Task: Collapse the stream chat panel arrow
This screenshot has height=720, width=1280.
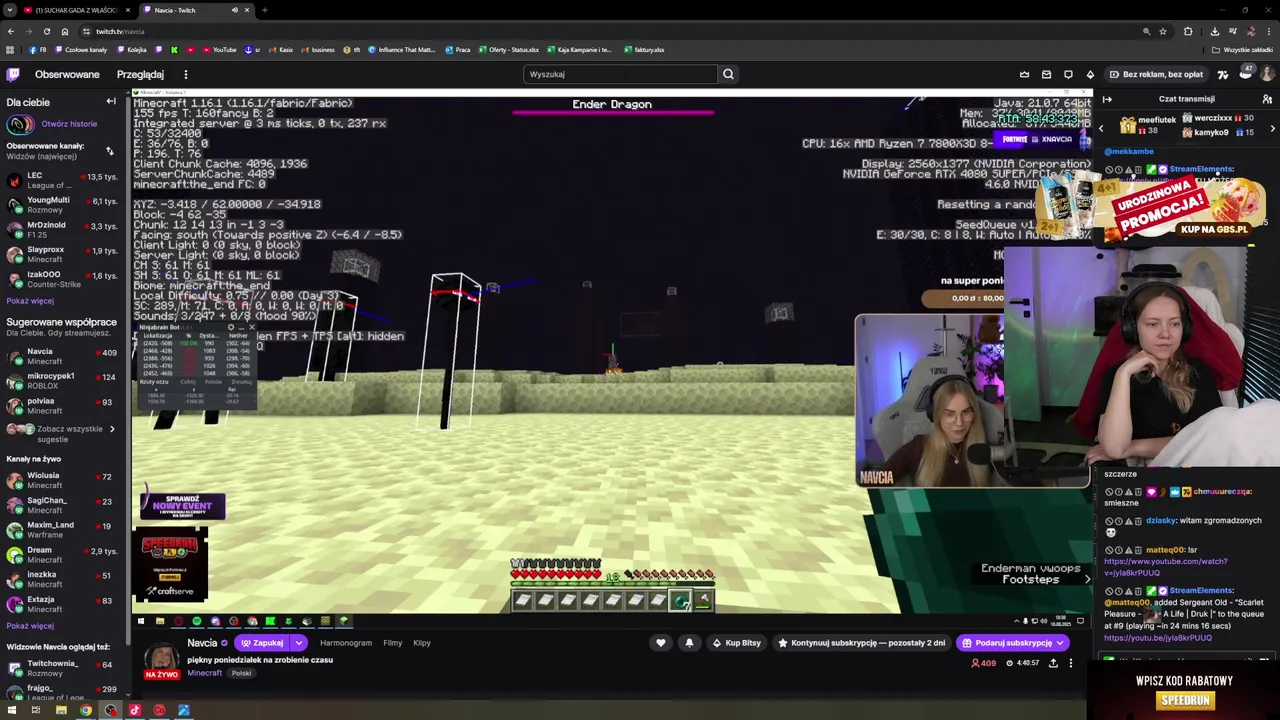Action: (1106, 99)
